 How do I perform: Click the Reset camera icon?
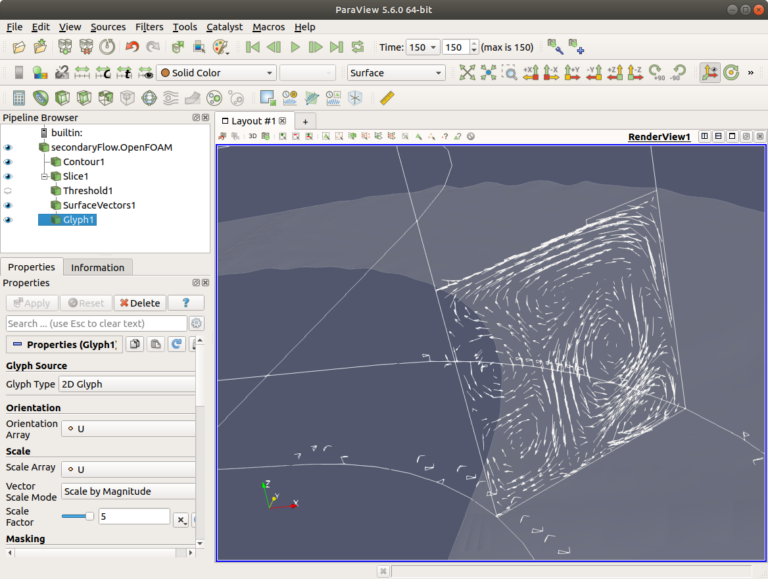(466, 73)
